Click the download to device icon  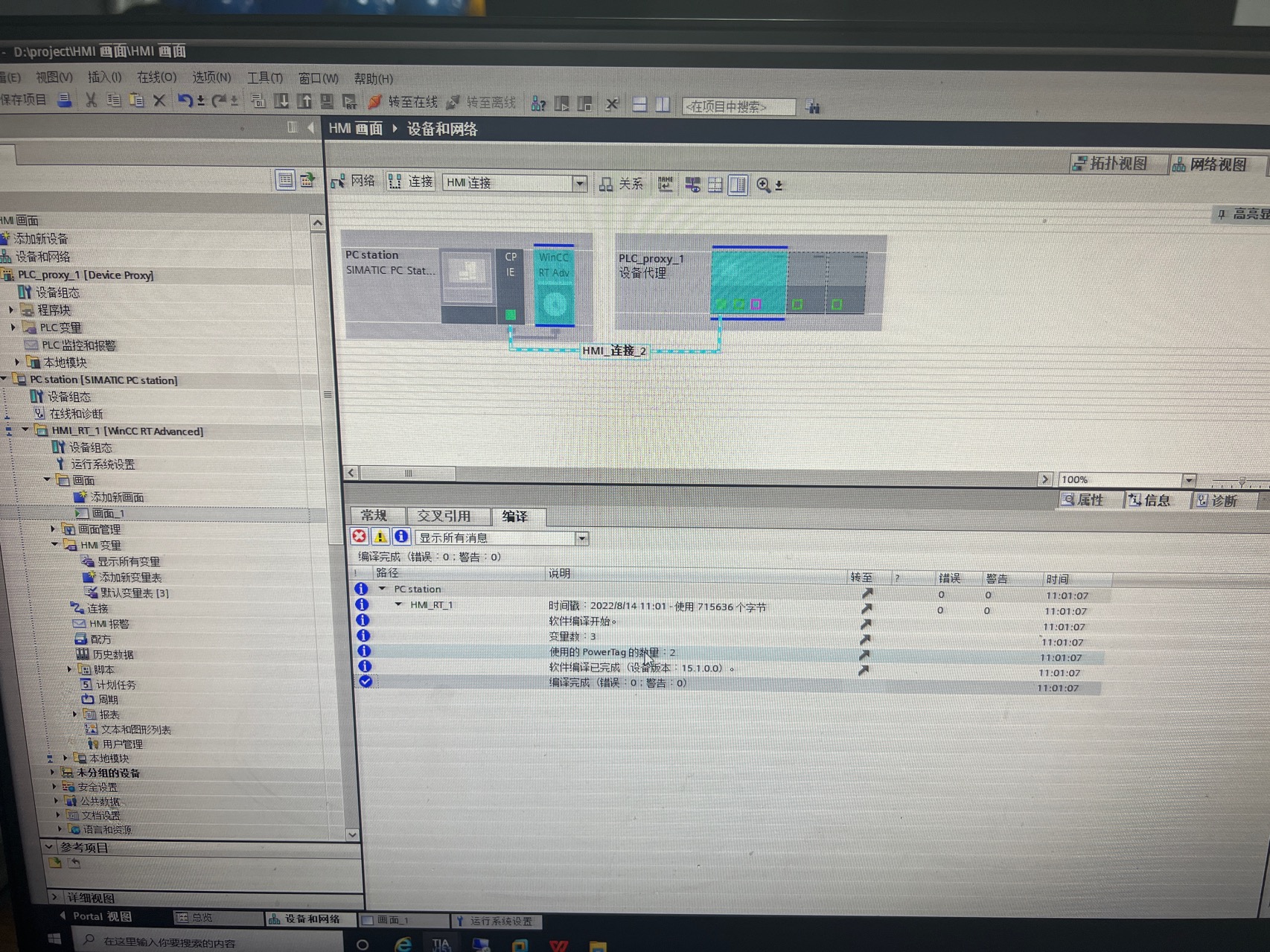pyautogui.click(x=281, y=101)
